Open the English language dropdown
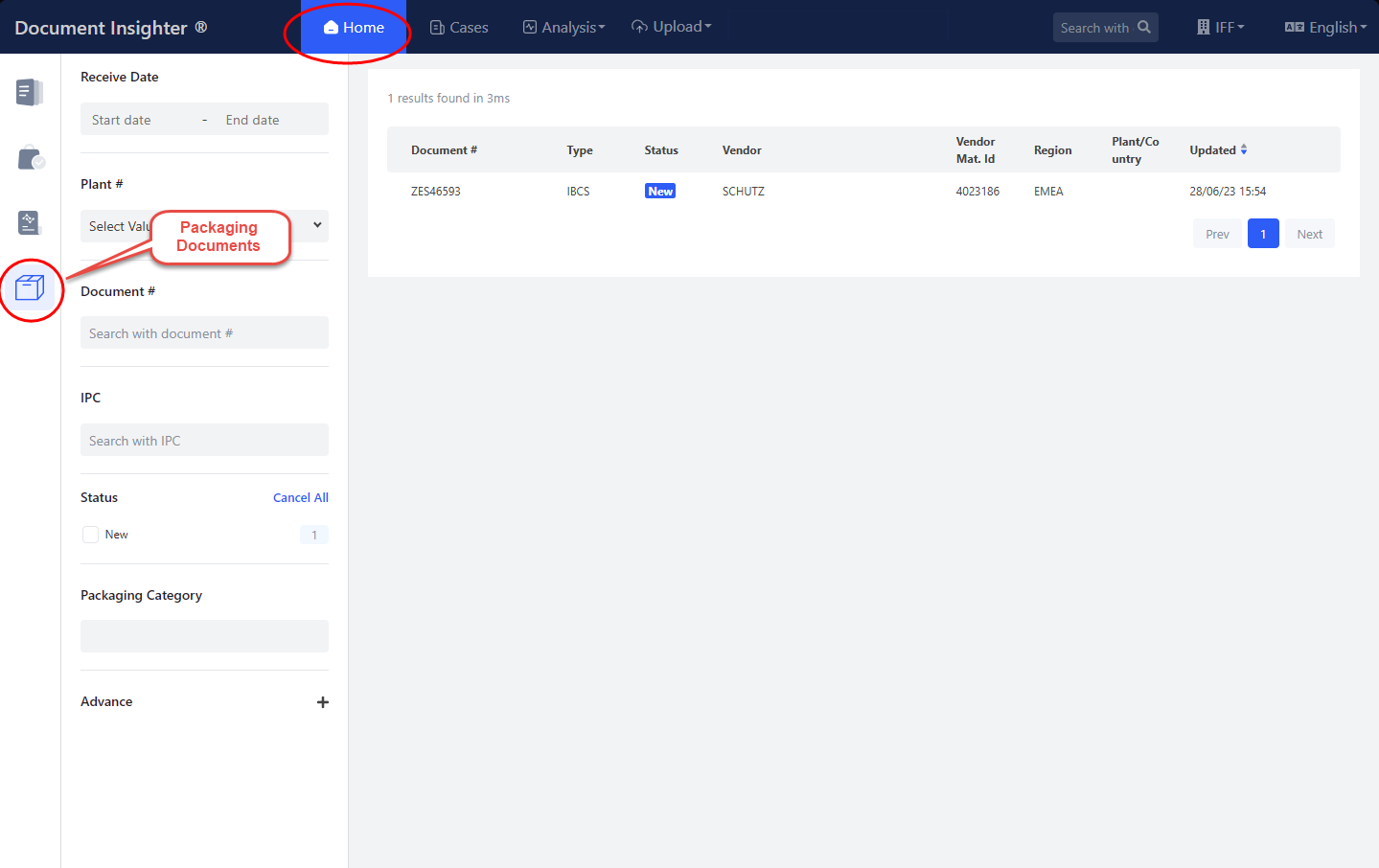The image size is (1379, 868). (1325, 28)
